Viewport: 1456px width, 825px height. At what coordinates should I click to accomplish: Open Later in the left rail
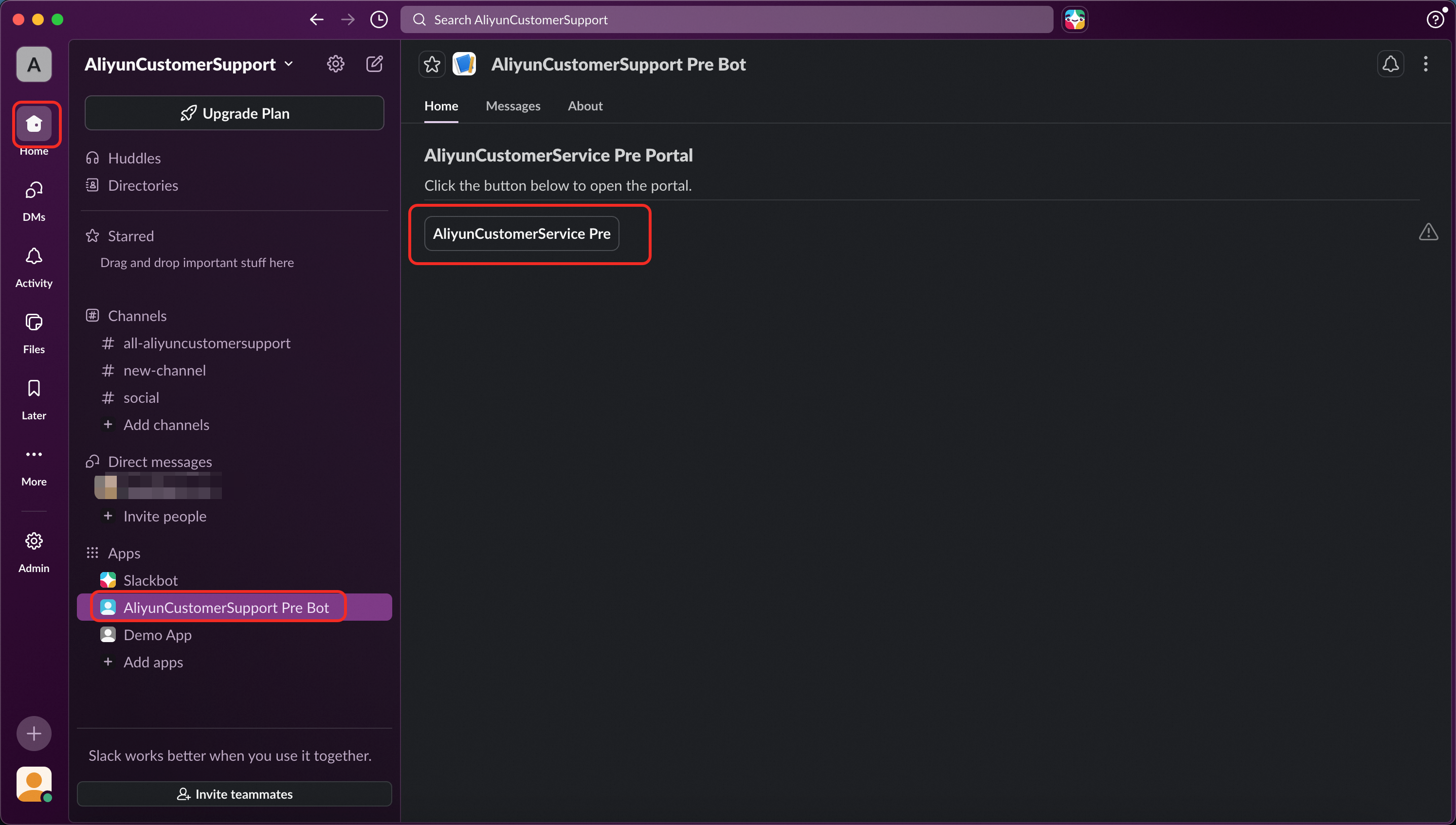tap(34, 399)
